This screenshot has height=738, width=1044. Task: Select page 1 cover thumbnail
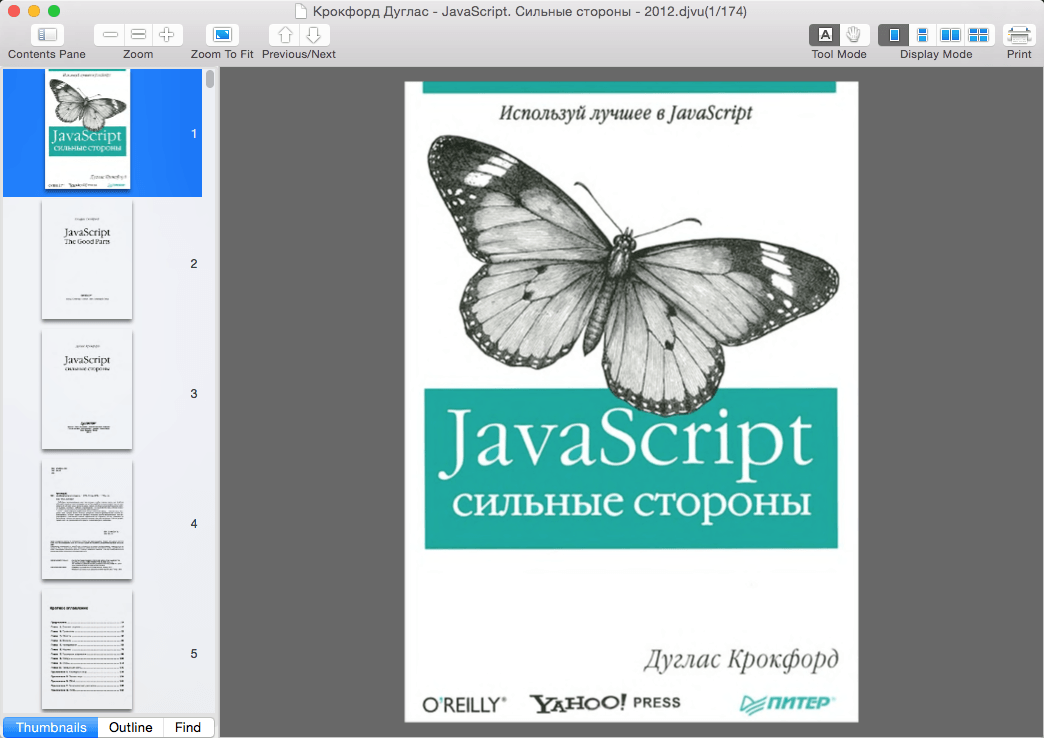87,129
